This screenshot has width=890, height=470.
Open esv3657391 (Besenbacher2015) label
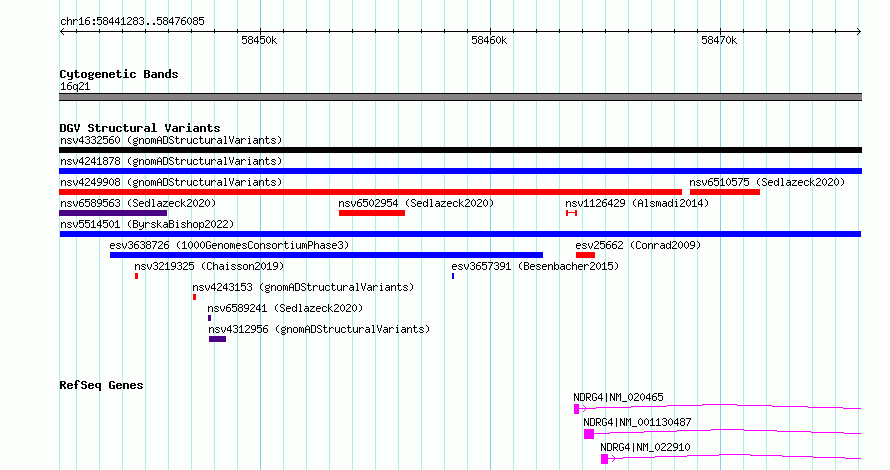[x=535, y=266]
